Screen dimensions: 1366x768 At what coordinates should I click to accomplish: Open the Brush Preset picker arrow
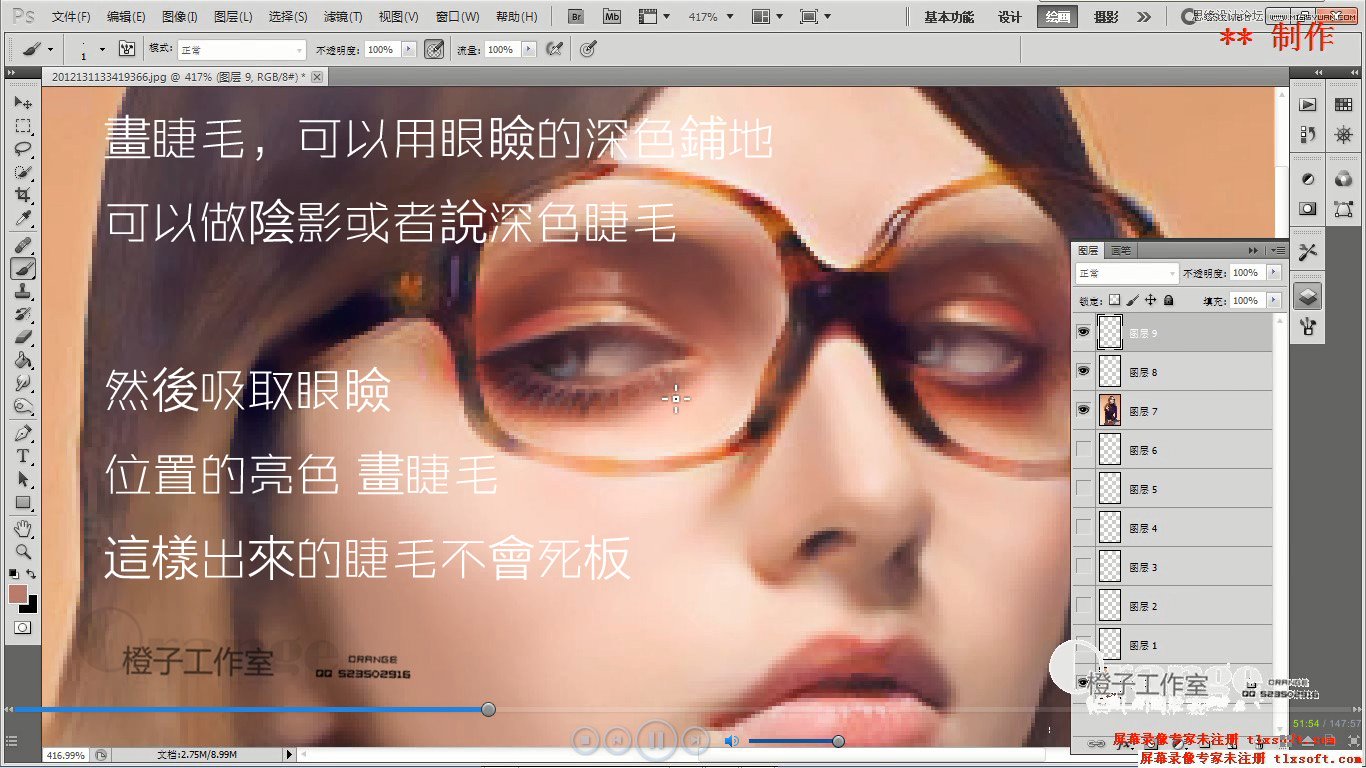pyautogui.click(x=102, y=49)
